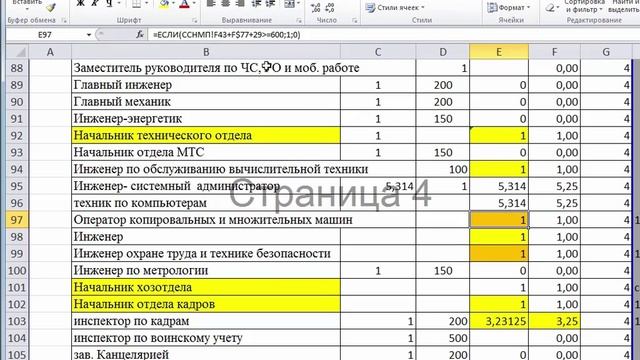Click the Format Painter brush icon
640x360 pixels.
[51, 7]
